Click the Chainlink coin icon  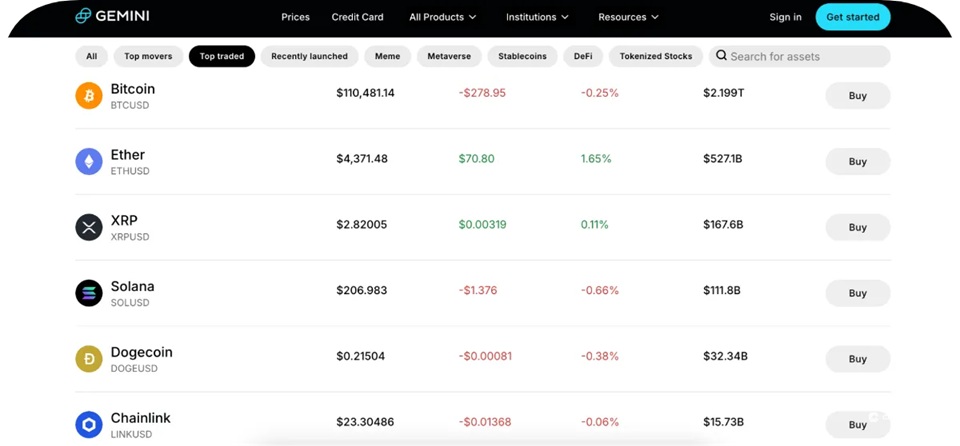pyautogui.click(x=89, y=425)
